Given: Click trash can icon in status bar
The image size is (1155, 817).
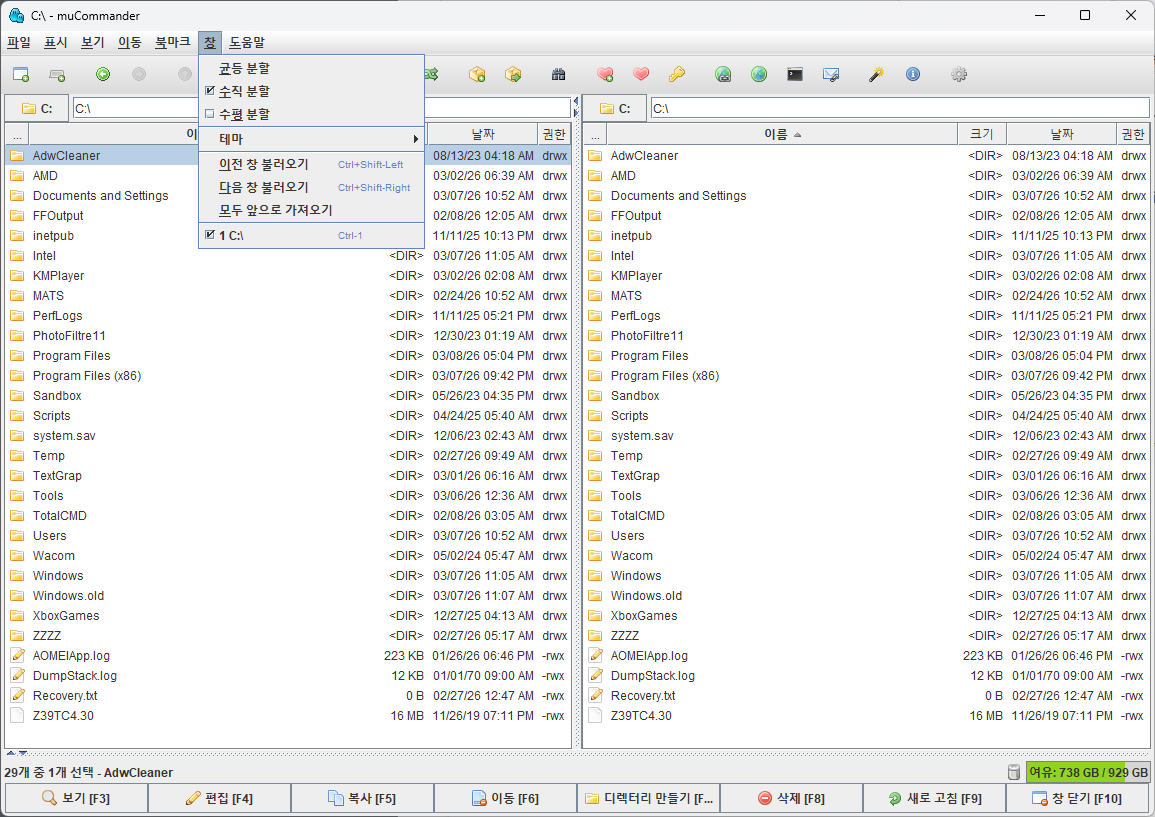Looking at the screenshot, I should click(x=1014, y=772).
